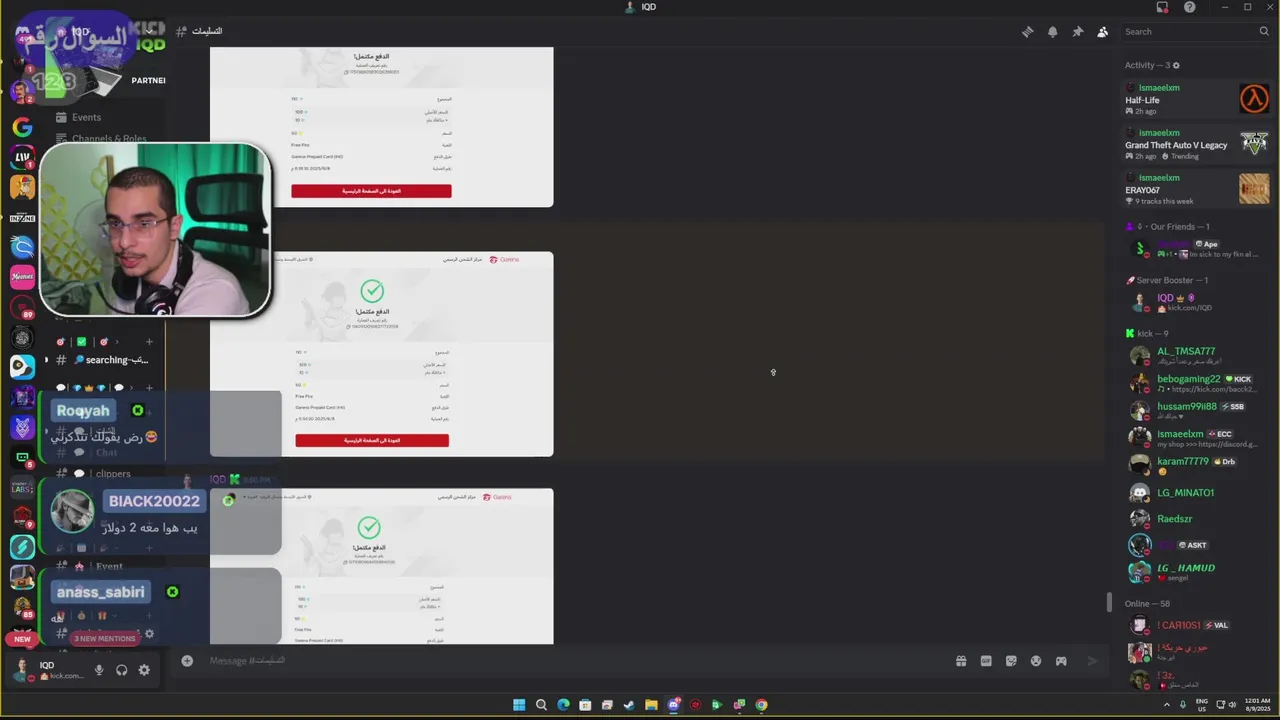Open the Memes server icon in sidebar

point(22,277)
